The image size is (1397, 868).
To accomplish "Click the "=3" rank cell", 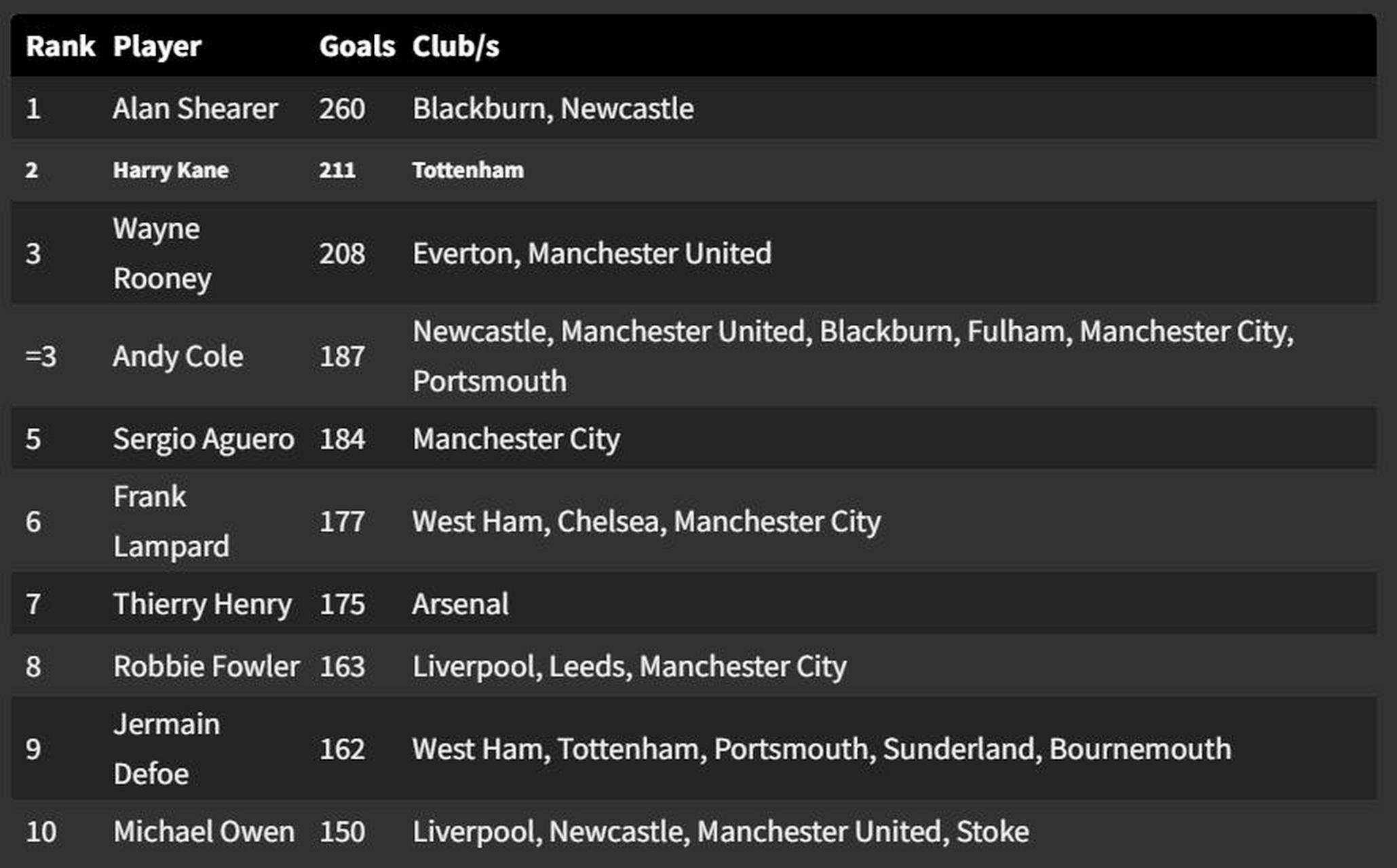I will [41, 356].
